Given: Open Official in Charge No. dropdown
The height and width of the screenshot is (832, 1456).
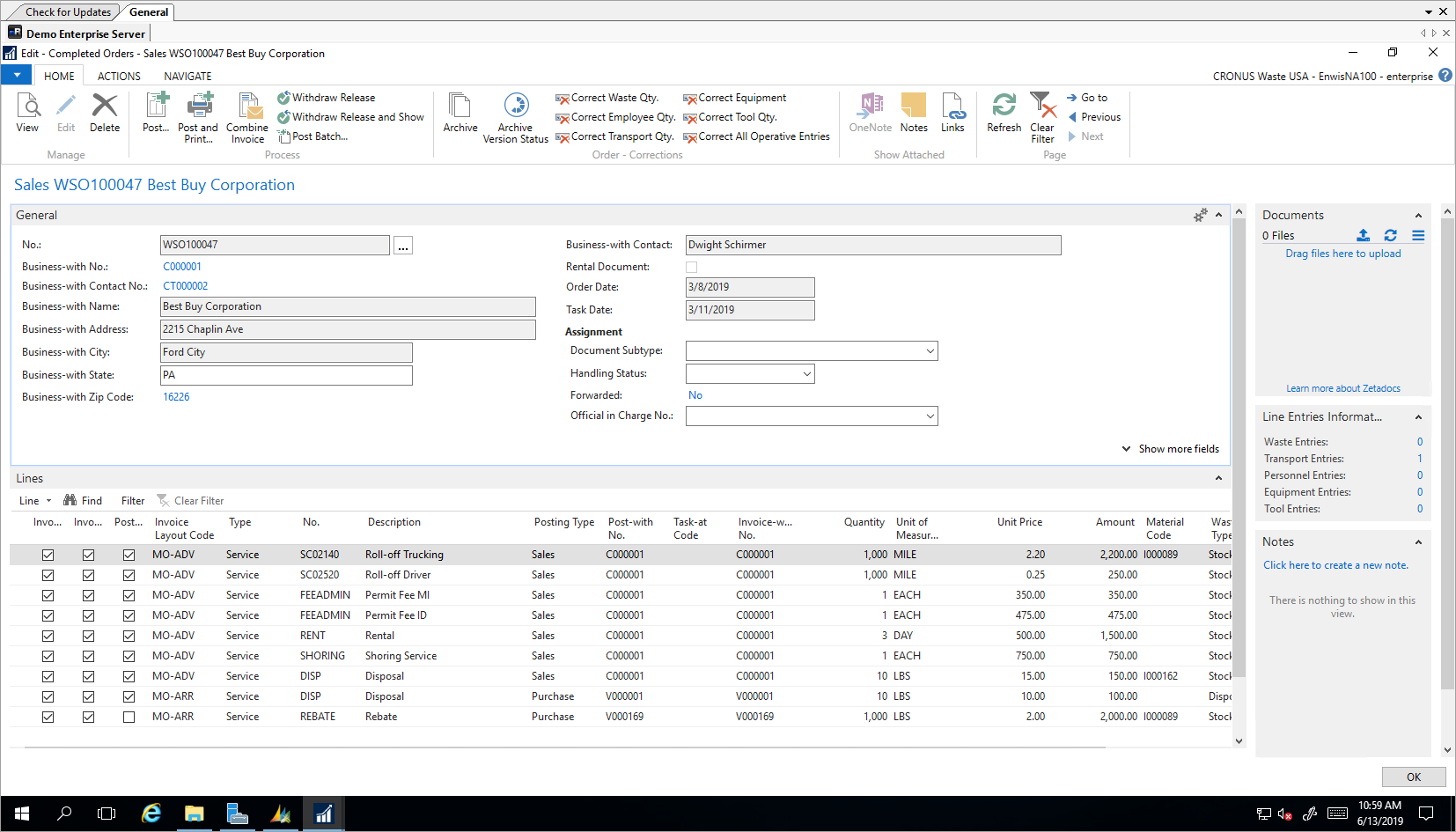Looking at the screenshot, I should pyautogui.click(x=930, y=416).
